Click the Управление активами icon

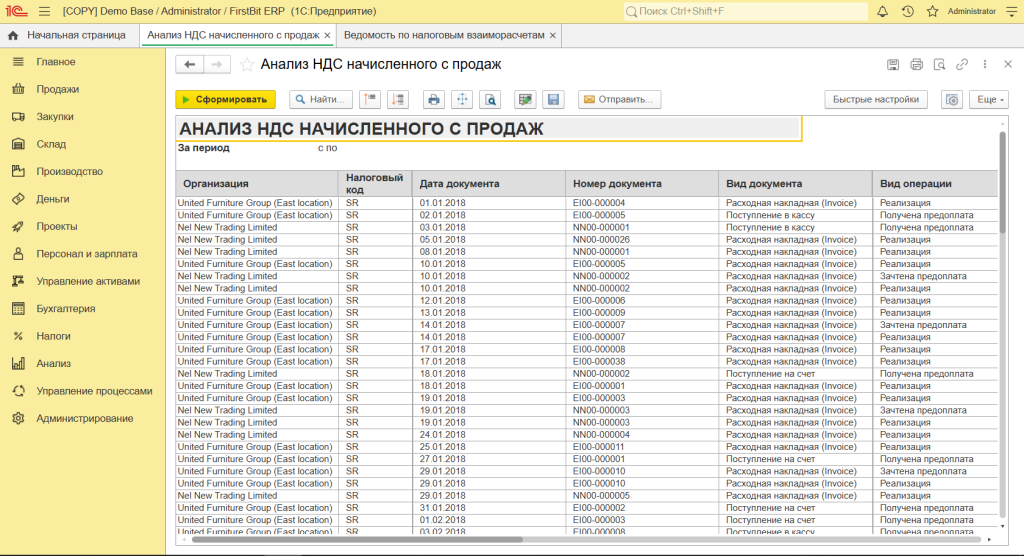18,281
